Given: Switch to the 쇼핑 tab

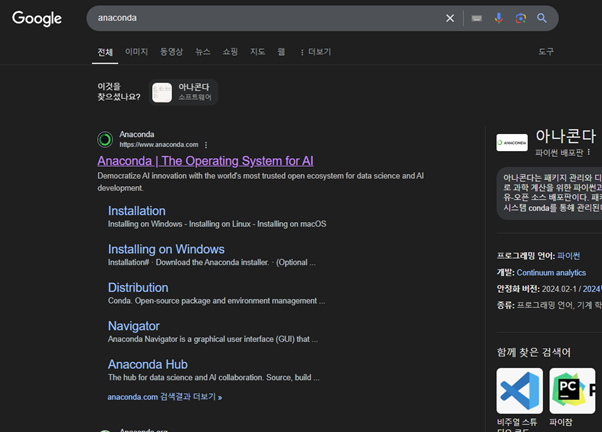Looking at the screenshot, I should (230, 52).
